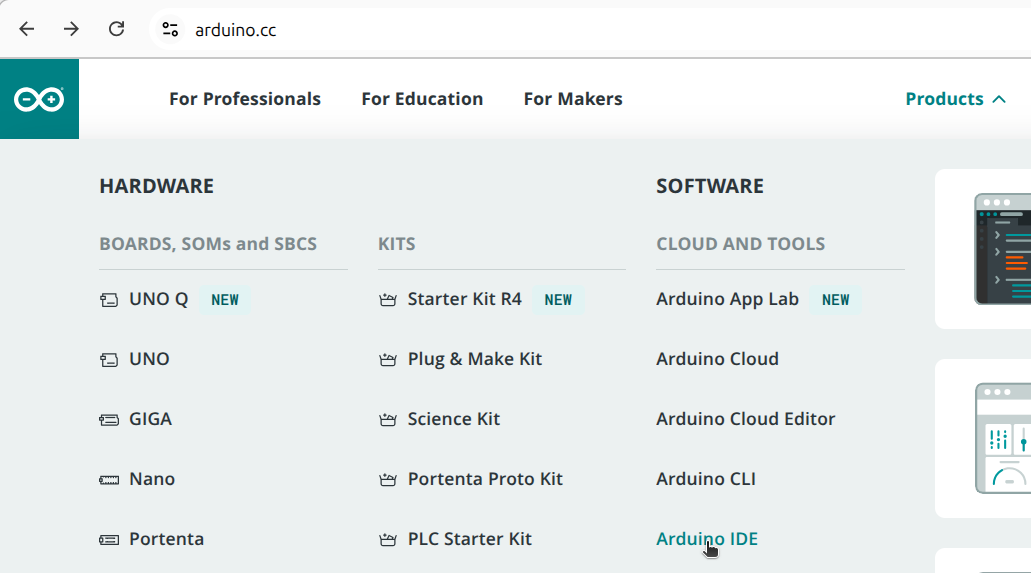Screen dimensions: 1031x573
Task: Open the UNO boards link
Action: pyautogui.click(x=149, y=359)
